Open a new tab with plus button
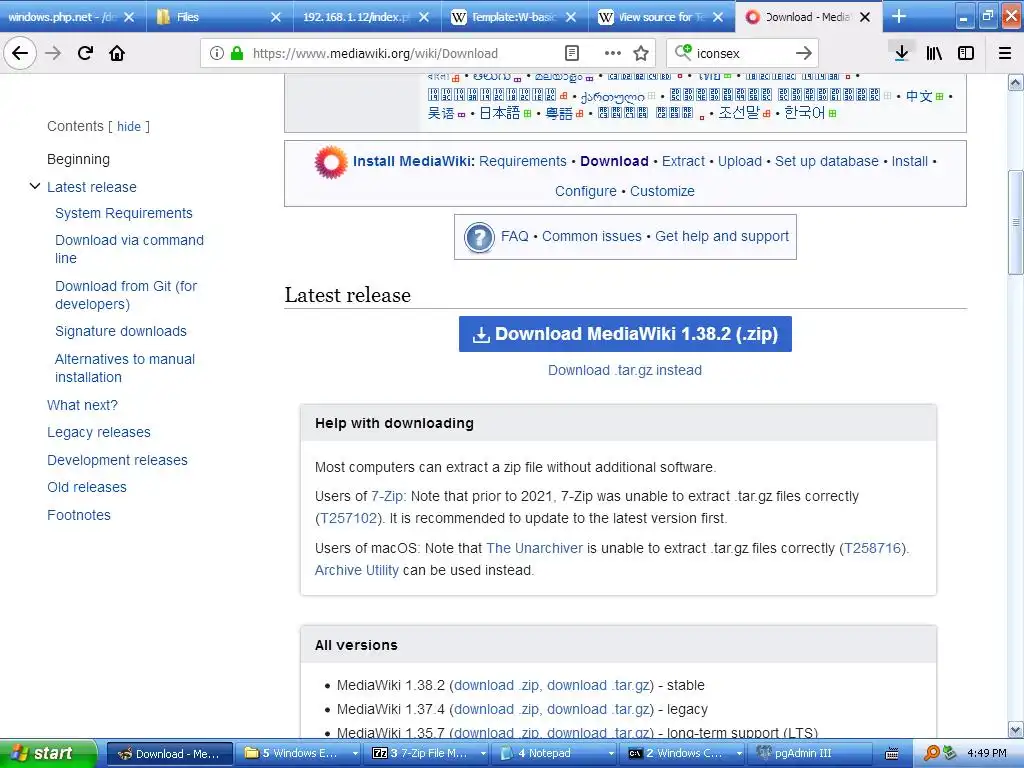The image size is (1024, 768). (899, 16)
